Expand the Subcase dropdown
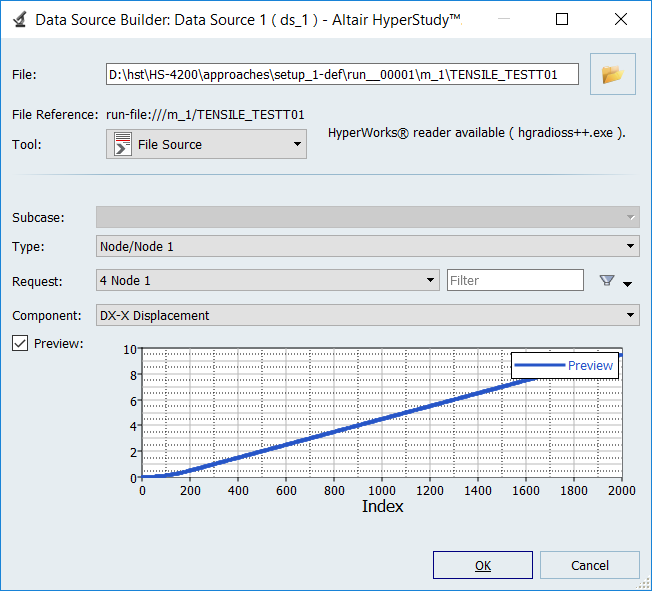 pos(368,217)
